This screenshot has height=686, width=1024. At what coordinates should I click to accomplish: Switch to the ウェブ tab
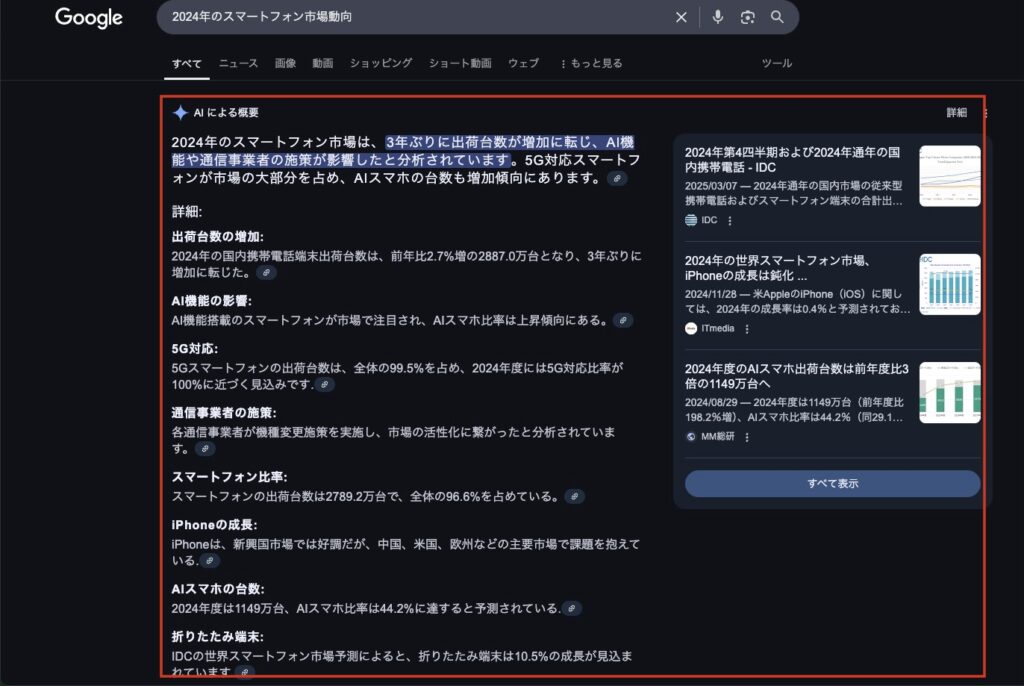pos(524,63)
